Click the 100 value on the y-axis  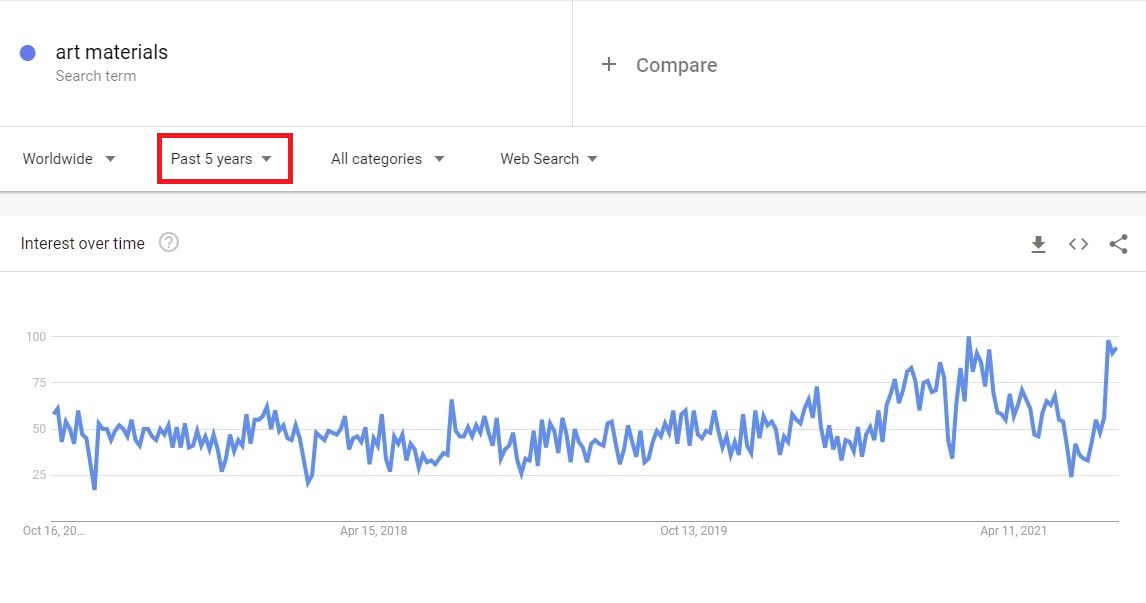[36, 337]
